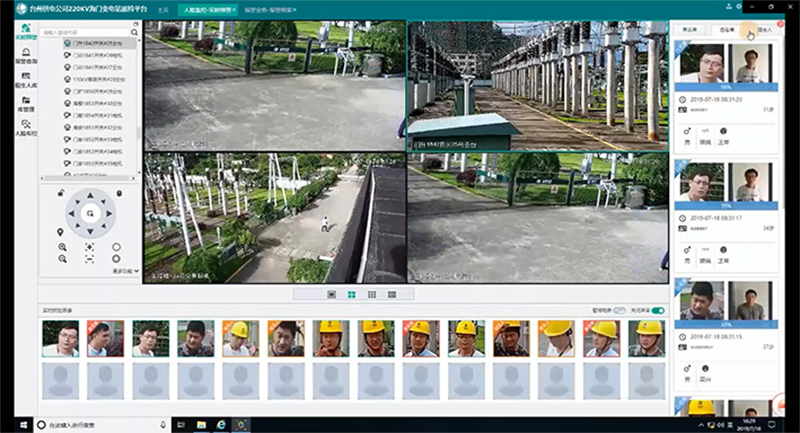Open Internet Explorer from the taskbar

(221, 424)
